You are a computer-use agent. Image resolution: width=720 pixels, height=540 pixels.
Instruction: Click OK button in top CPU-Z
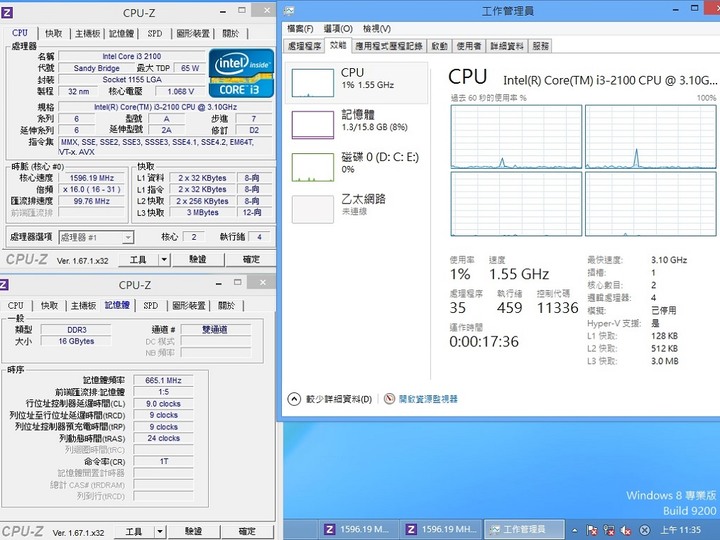click(251, 260)
